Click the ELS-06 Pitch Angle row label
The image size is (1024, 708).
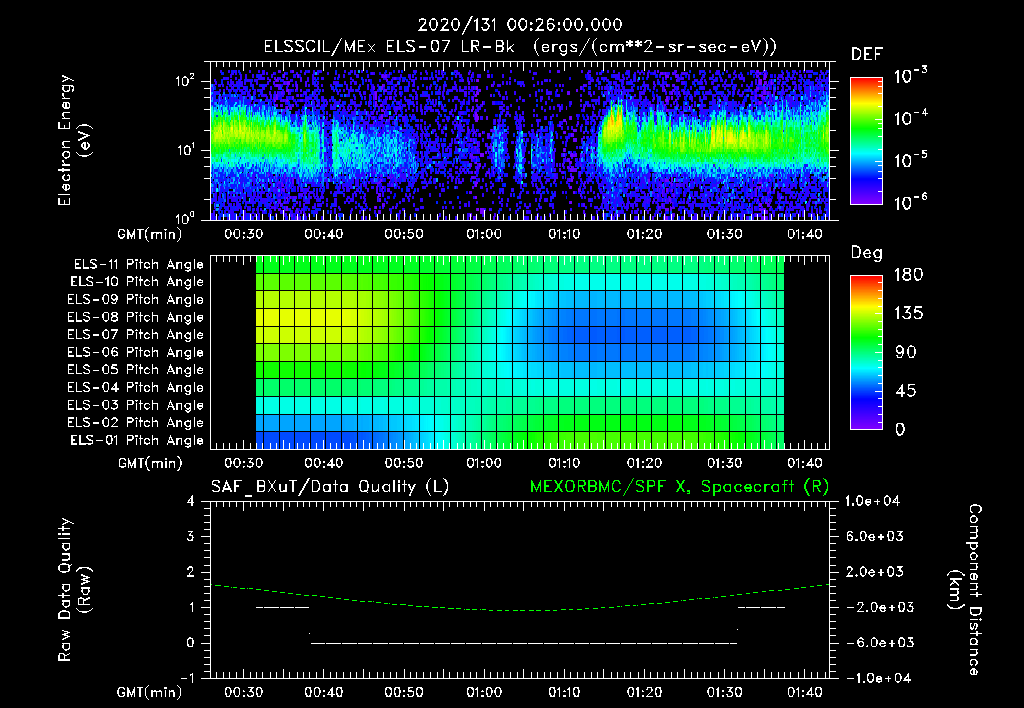click(x=135, y=352)
